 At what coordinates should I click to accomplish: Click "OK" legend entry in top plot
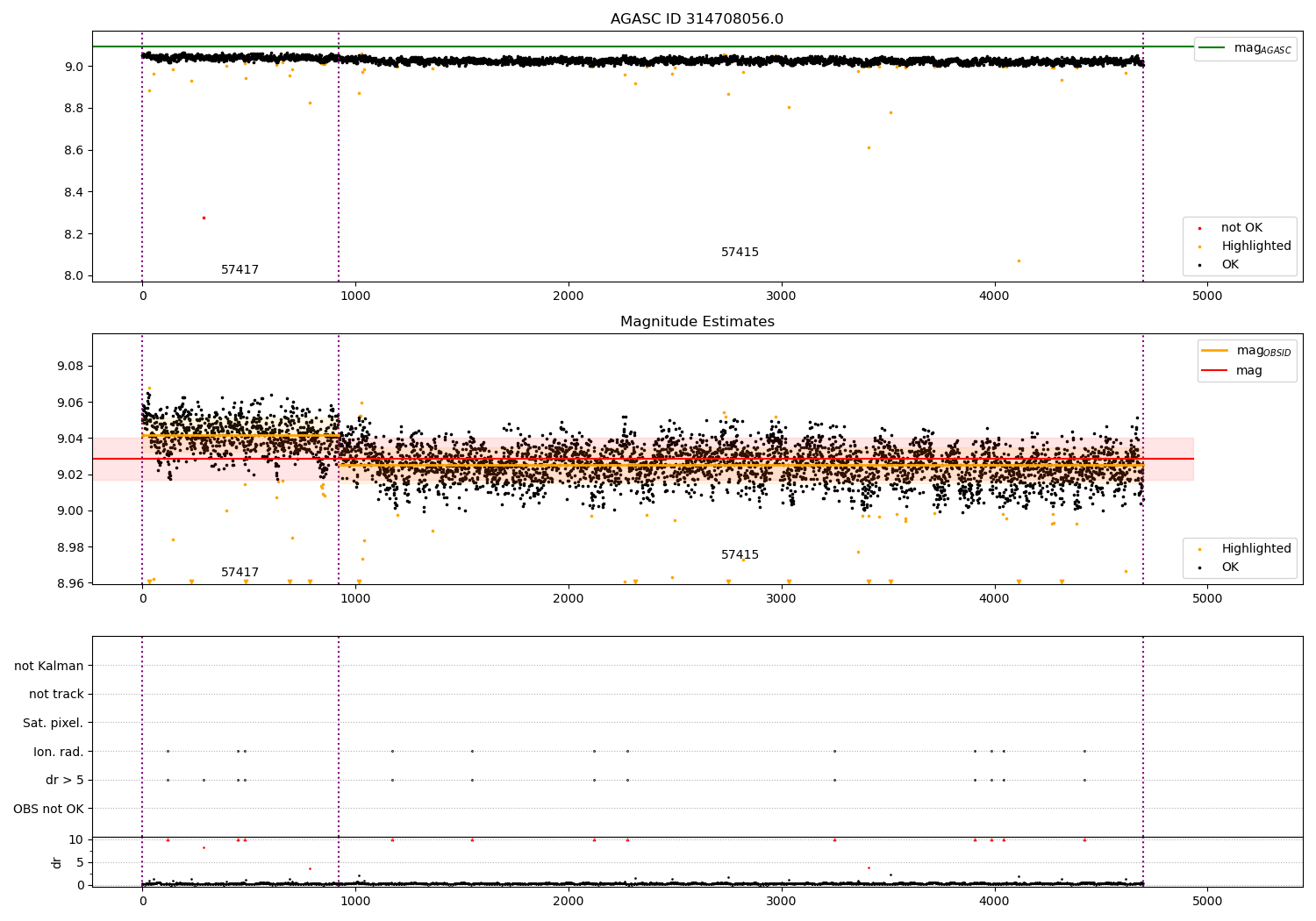click(x=1230, y=265)
